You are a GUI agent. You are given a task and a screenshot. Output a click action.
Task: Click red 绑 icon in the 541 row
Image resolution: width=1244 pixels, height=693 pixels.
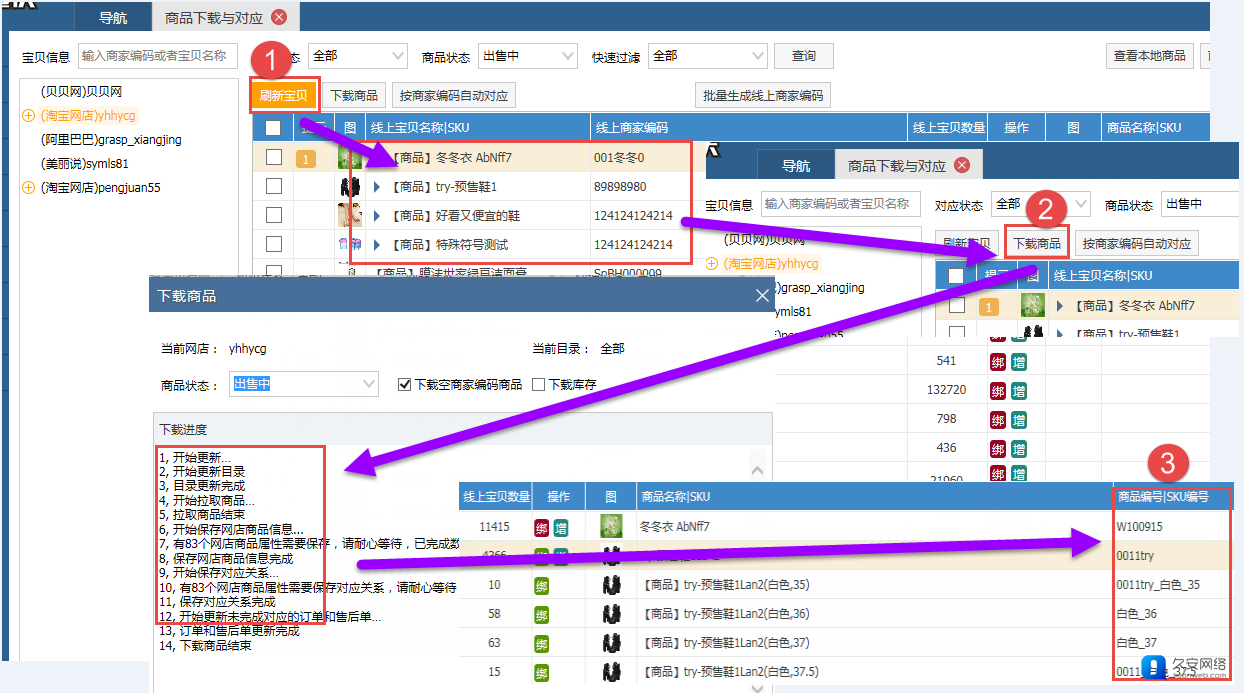pyautogui.click(x=997, y=362)
